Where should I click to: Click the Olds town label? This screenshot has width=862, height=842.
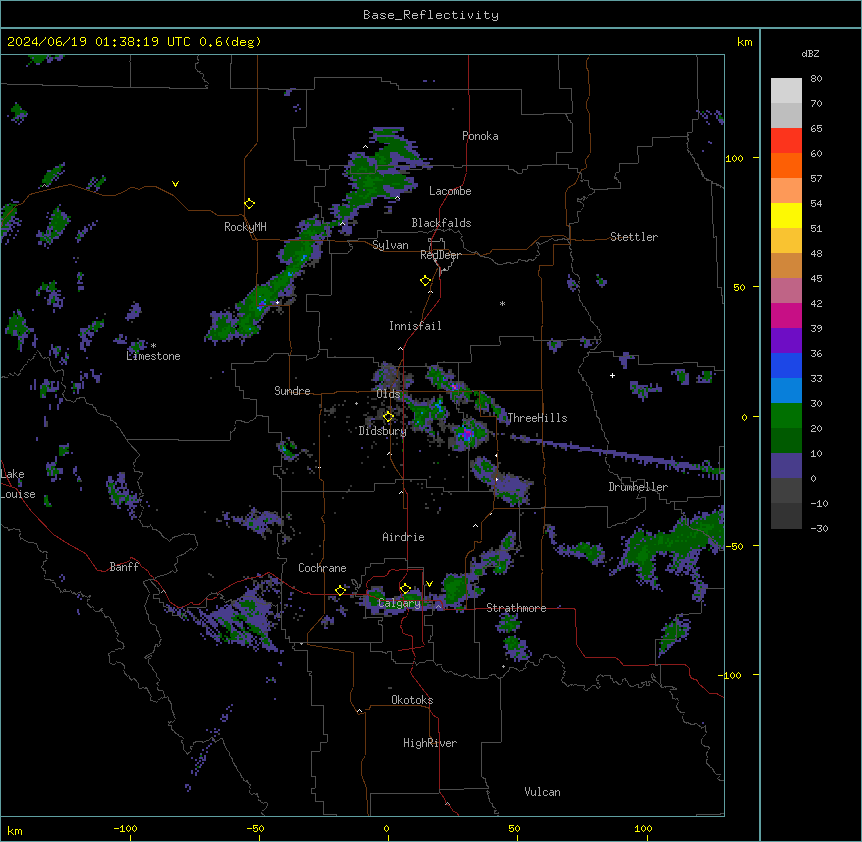click(x=388, y=394)
